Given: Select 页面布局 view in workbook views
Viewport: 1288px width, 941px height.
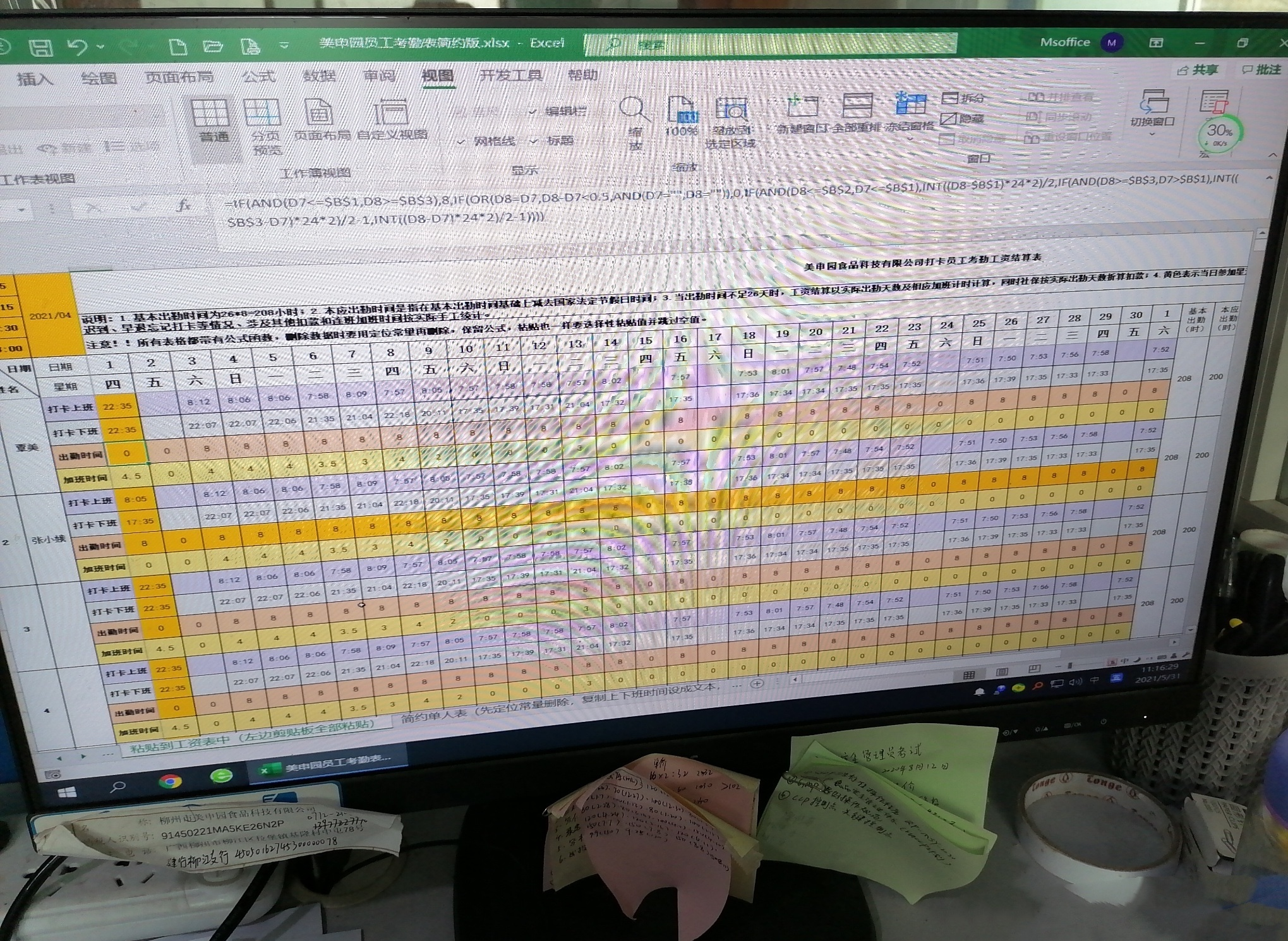Looking at the screenshot, I should (321, 119).
